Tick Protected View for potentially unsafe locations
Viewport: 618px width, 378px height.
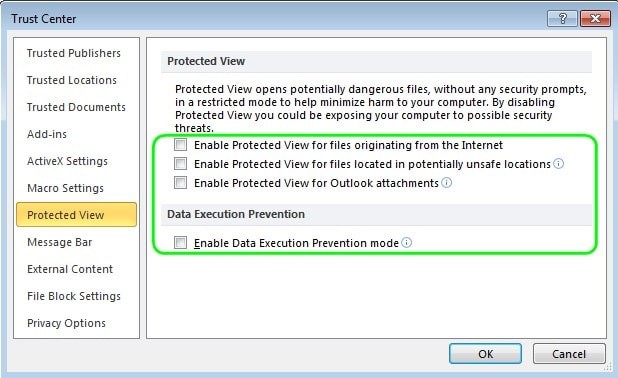tap(181, 163)
